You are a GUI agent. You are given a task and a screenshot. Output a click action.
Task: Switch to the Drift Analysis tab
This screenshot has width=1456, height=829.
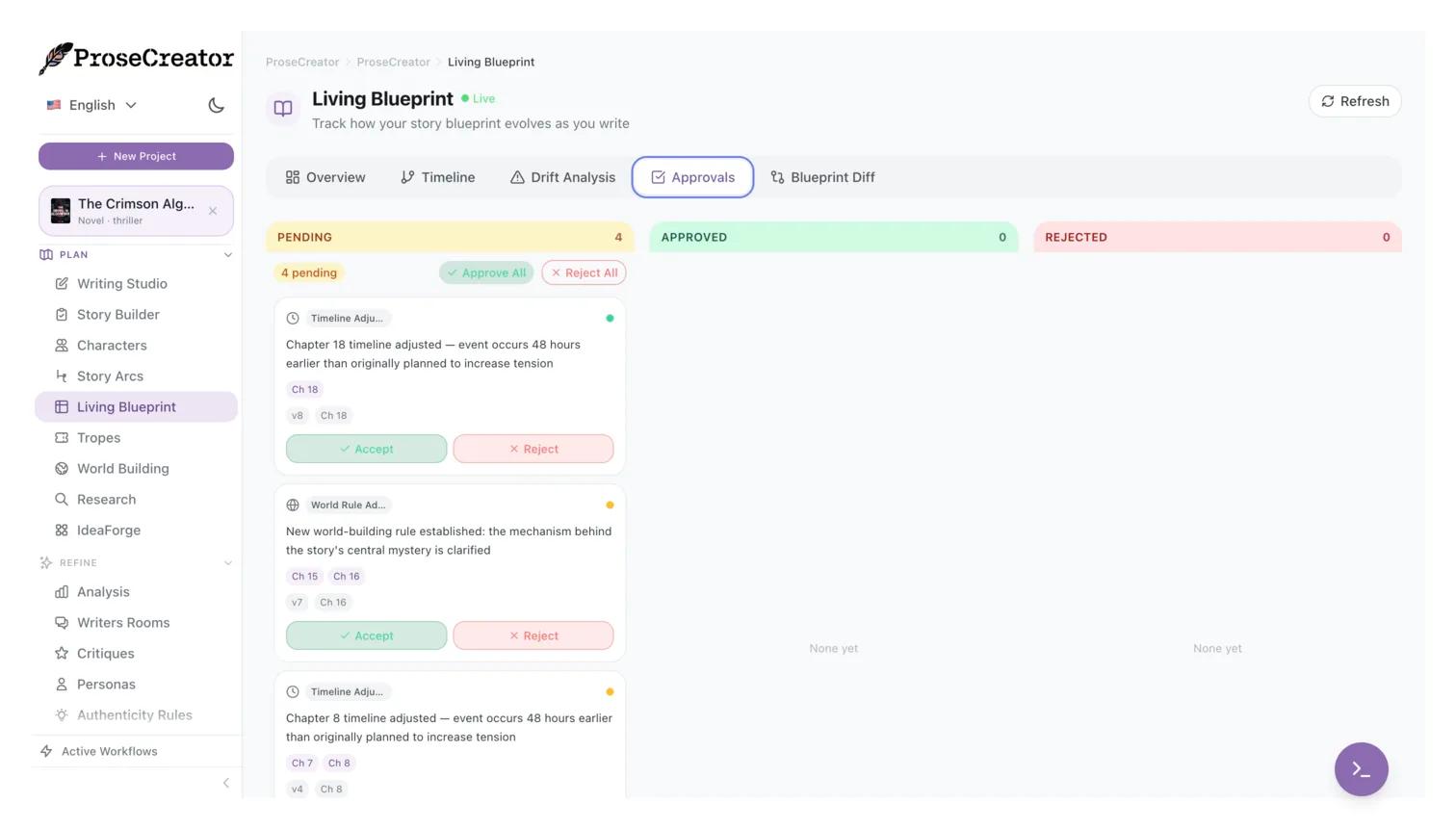562,177
